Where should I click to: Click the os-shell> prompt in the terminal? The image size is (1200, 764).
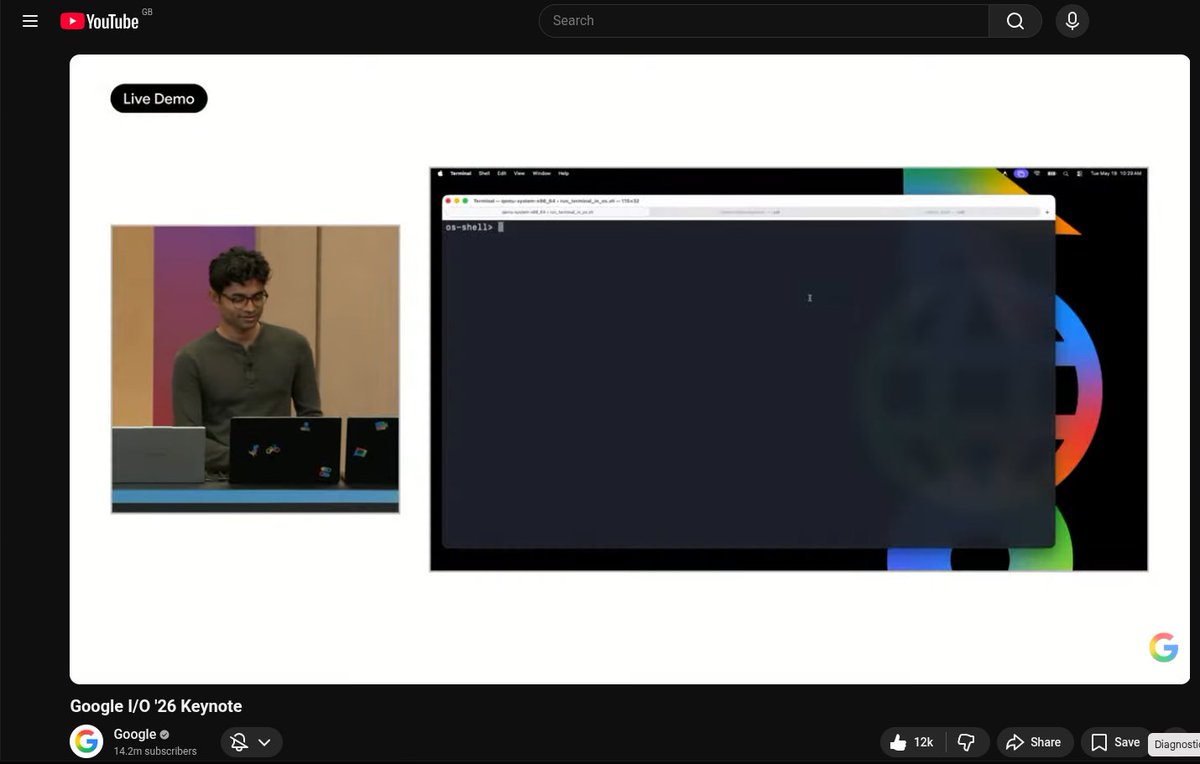pyautogui.click(x=469, y=227)
